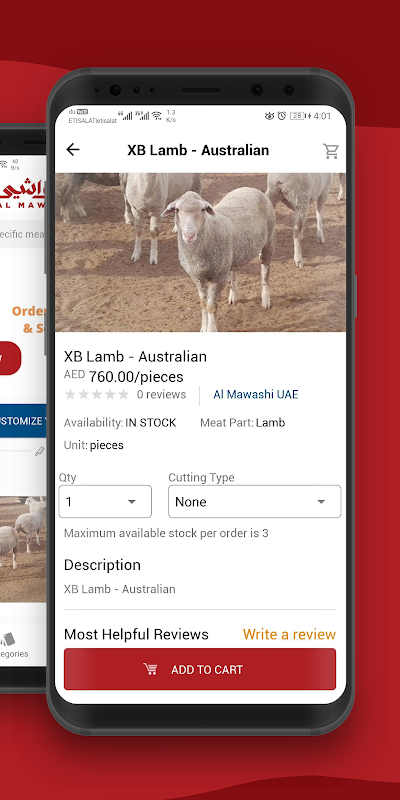The image size is (400, 800).
Task: Click the pencil edit icon on left phone
Action: [40, 451]
